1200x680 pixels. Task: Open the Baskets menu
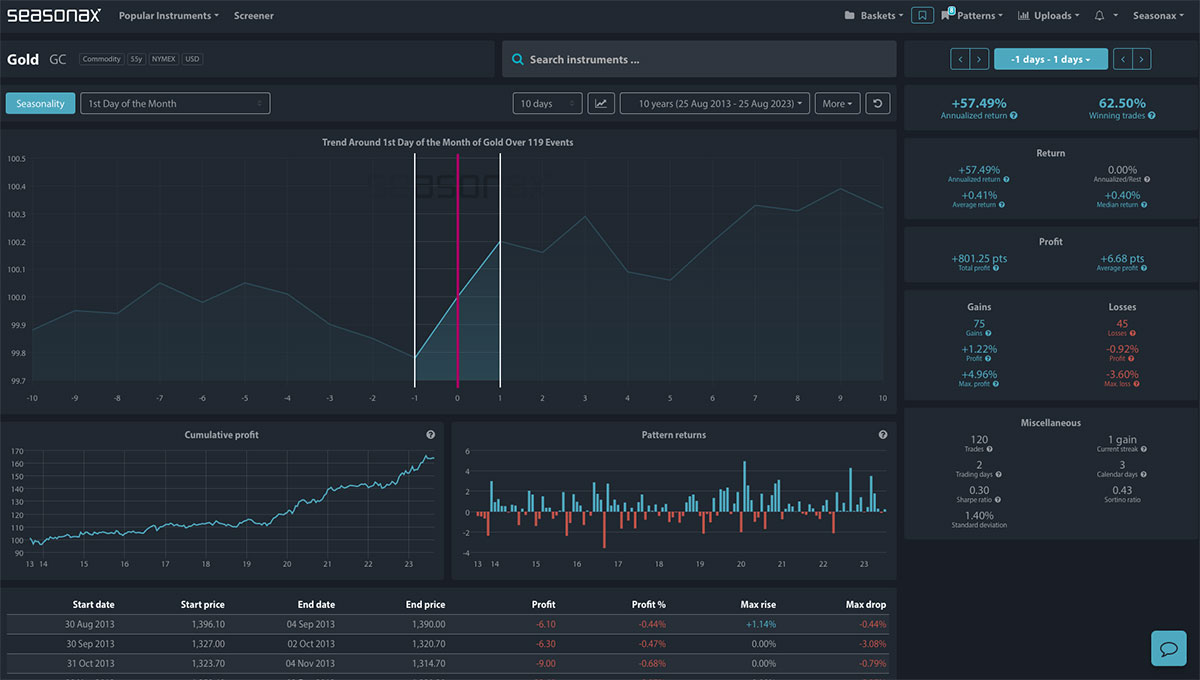(x=874, y=16)
